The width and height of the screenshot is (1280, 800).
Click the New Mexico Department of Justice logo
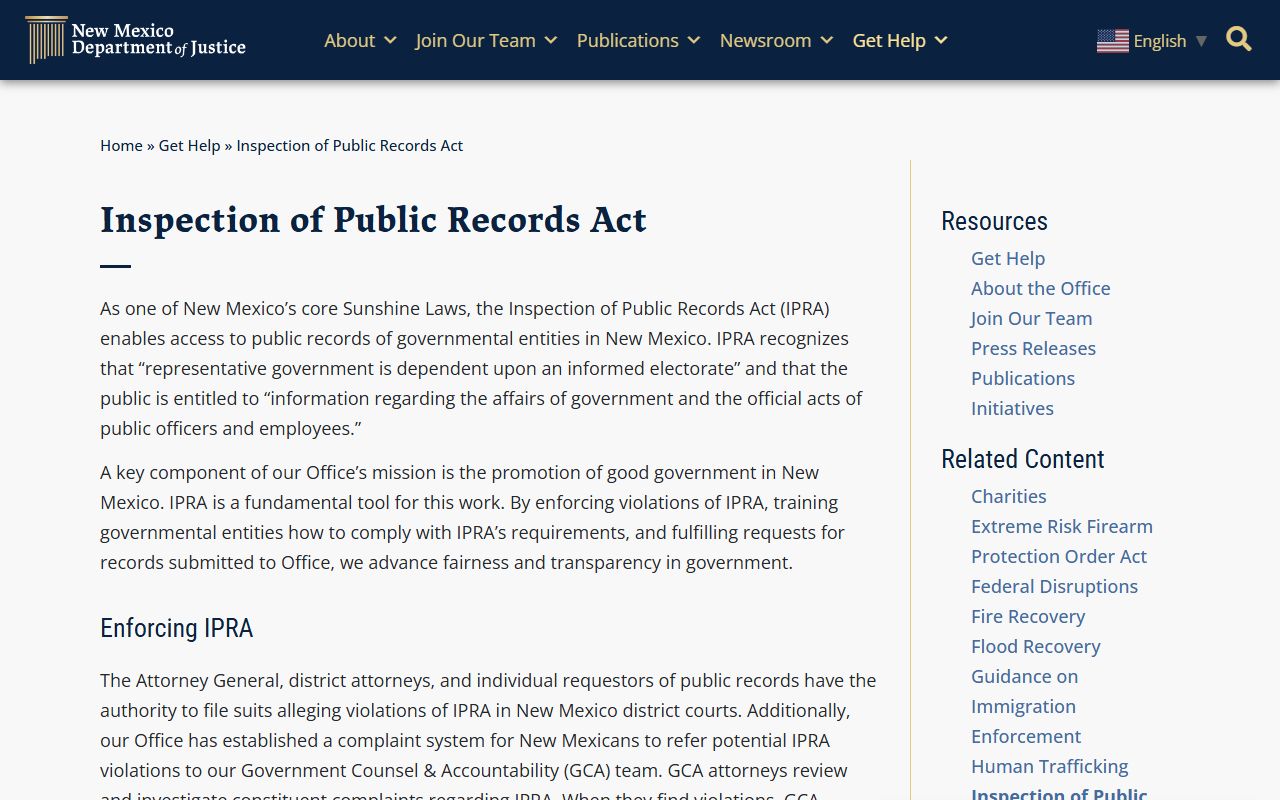135,40
